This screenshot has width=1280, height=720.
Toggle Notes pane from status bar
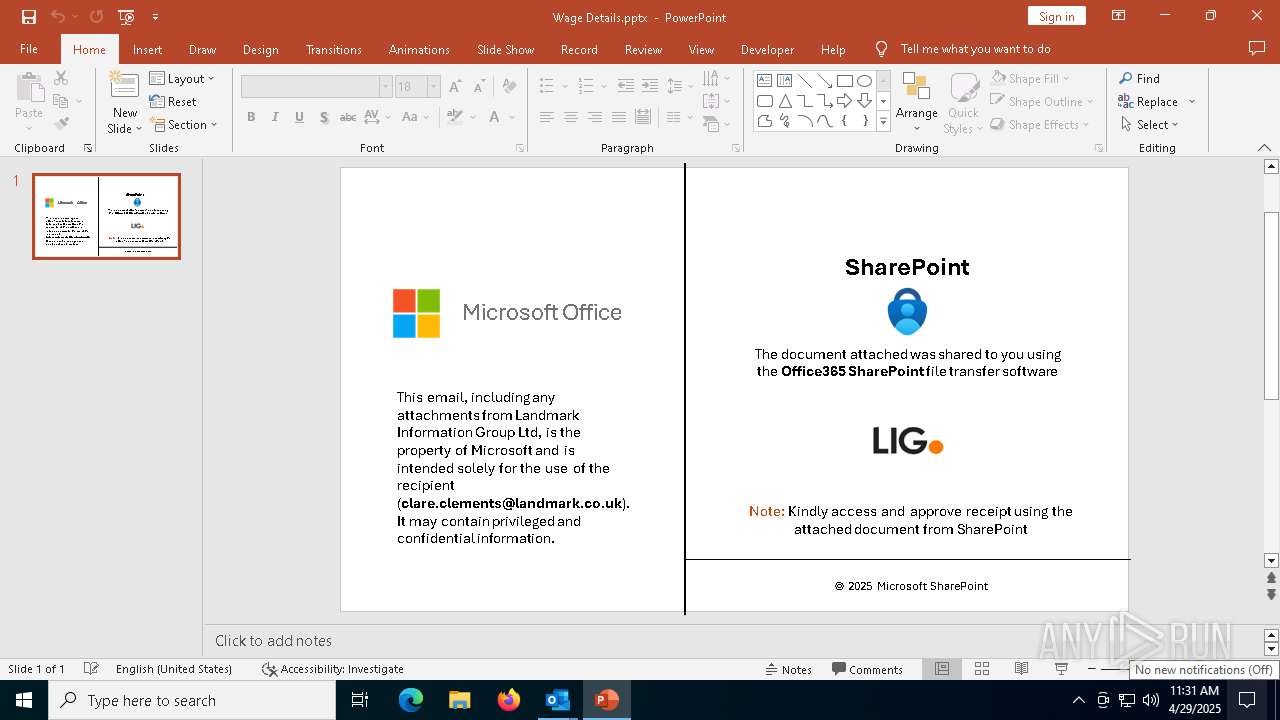[788, 669]
